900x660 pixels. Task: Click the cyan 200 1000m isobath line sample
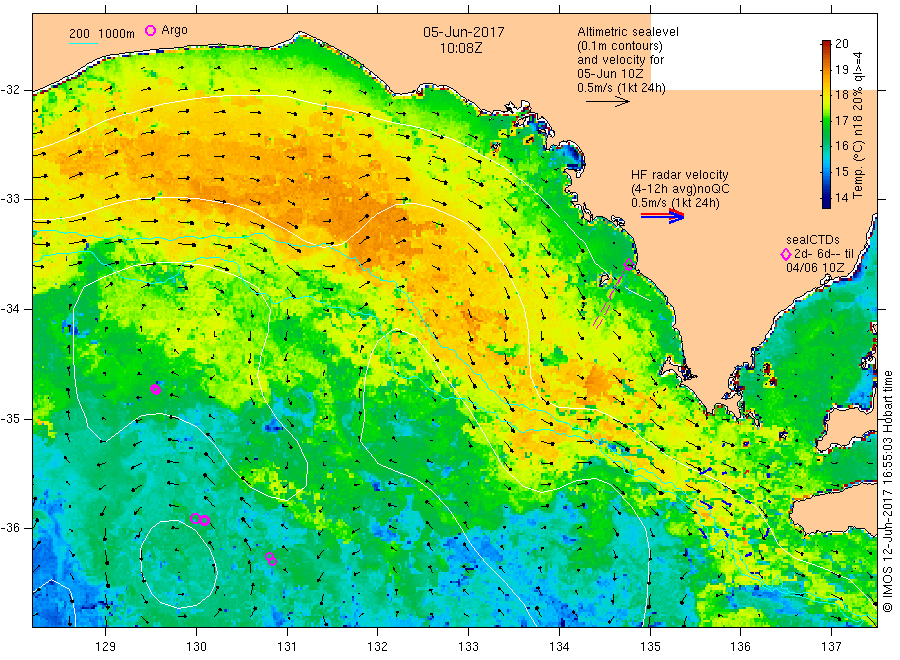83,43
